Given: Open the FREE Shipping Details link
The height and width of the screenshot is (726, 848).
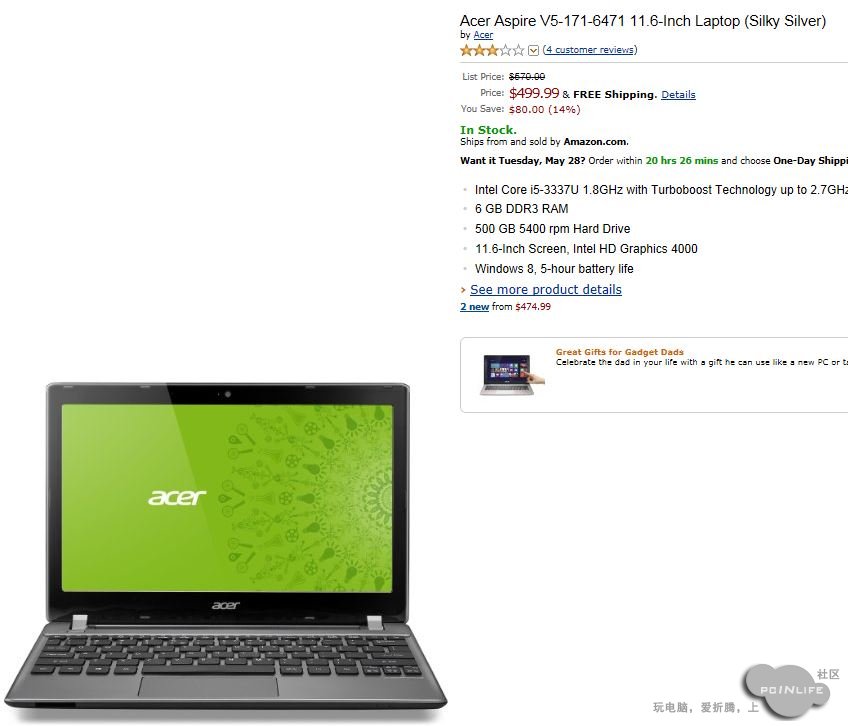Looking at the screenshot, I should point(678,95).
